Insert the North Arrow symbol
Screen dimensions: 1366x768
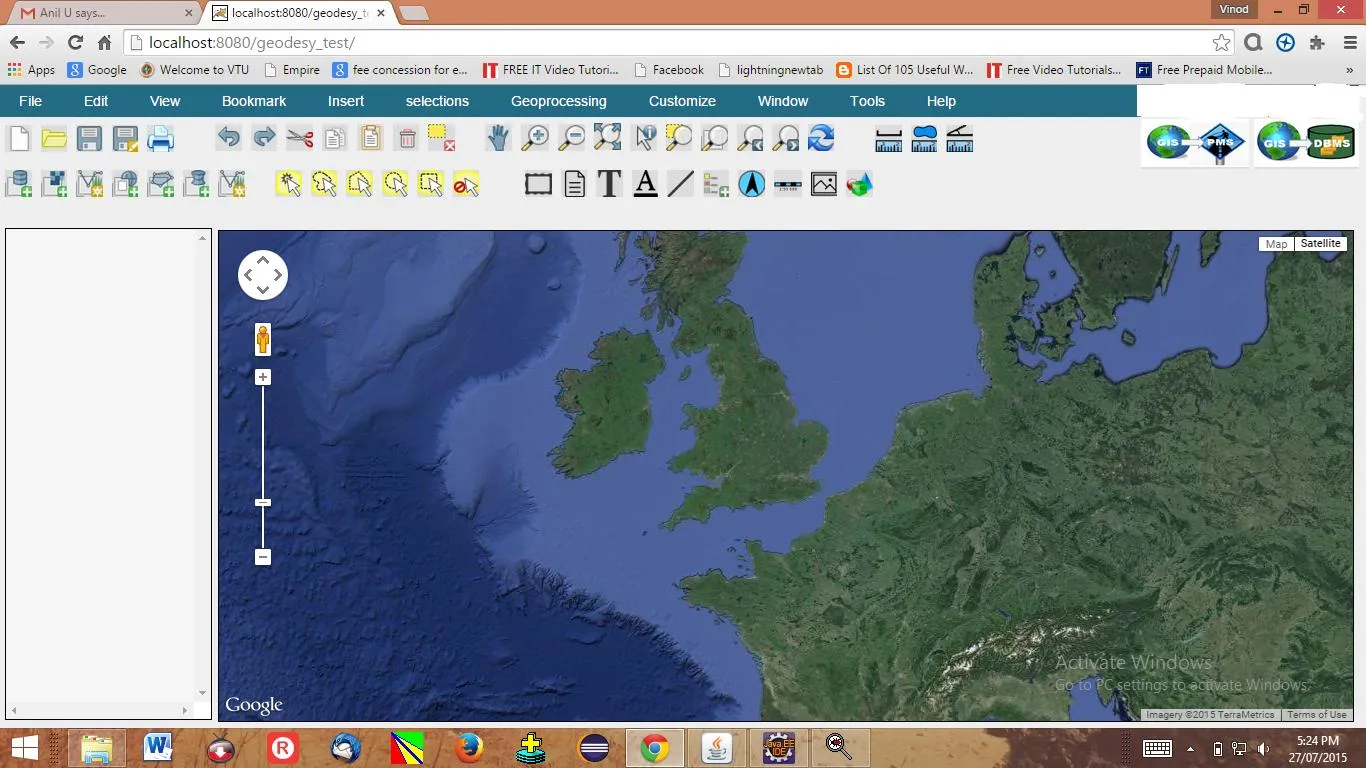pos(752,184)
